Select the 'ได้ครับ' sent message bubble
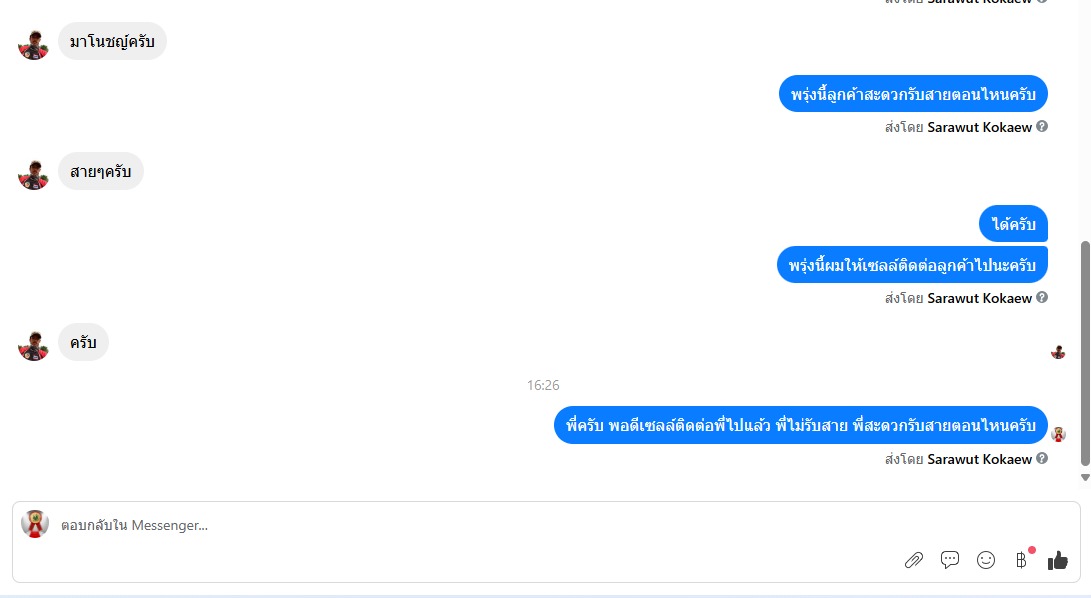Viewport: 1091px width, 598px height. point(1013,223)
